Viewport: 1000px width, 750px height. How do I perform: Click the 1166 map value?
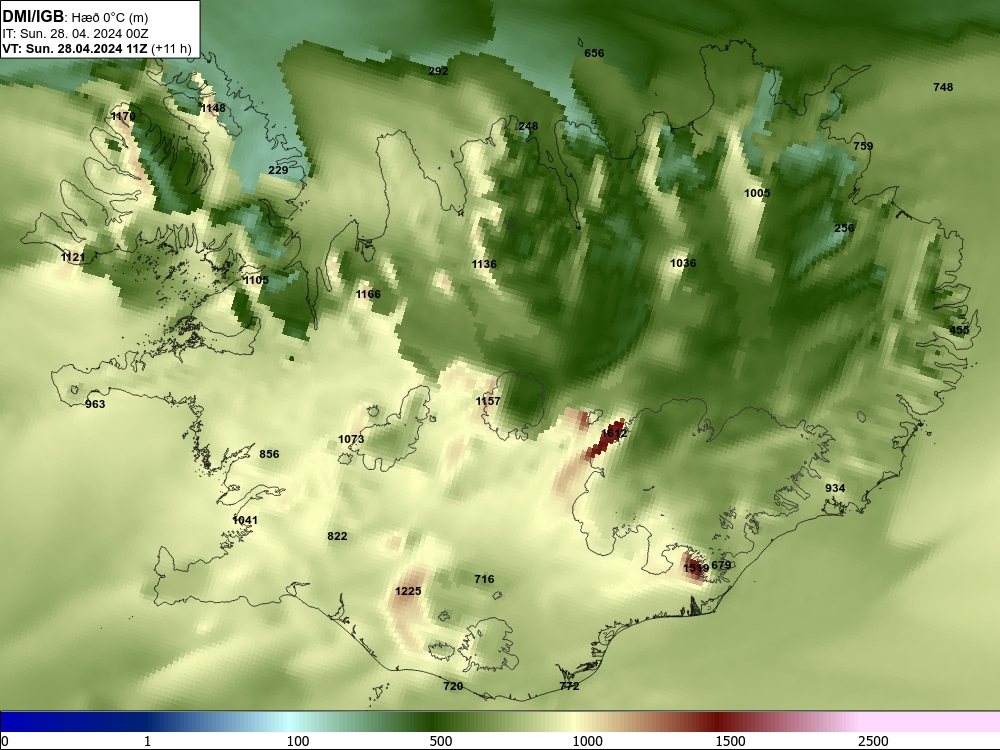[368, 294]
